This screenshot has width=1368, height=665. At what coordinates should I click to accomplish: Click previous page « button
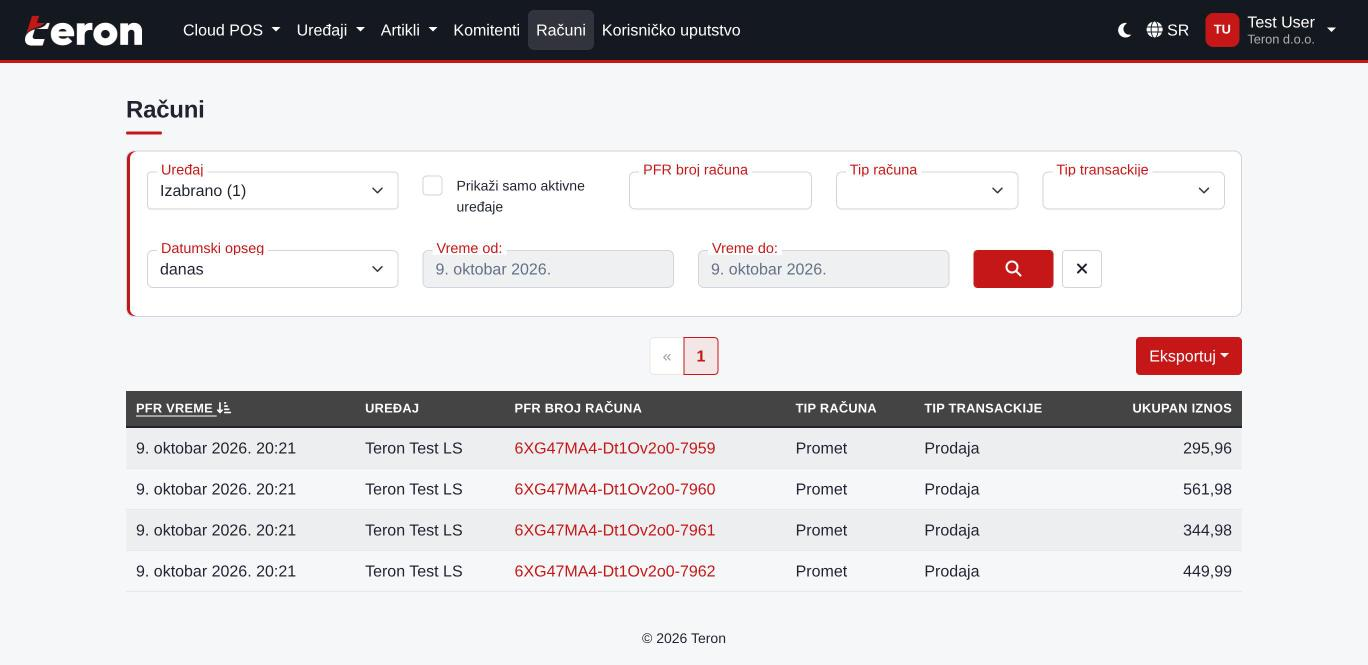(667, 356)
